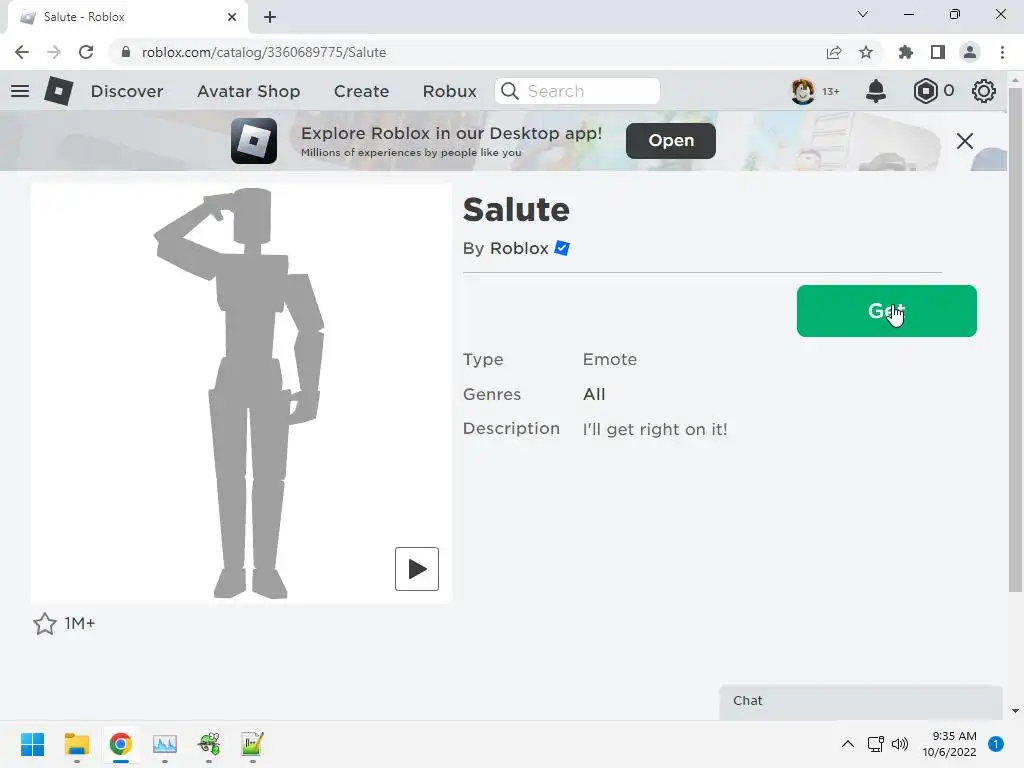
Task: Open the Discover page
Action: click(127, 91)
